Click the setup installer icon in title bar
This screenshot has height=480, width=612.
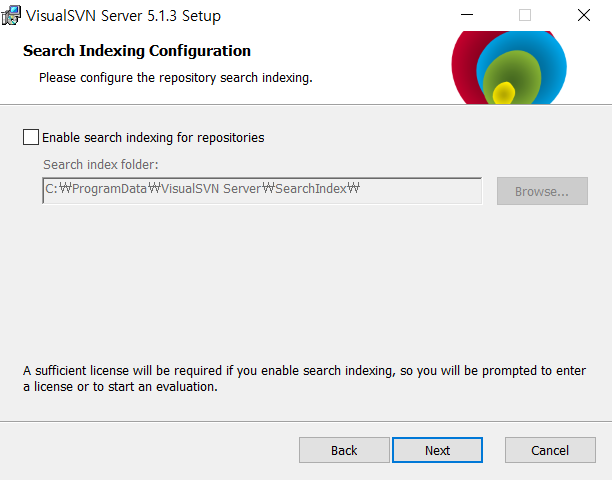pos(11,16)
